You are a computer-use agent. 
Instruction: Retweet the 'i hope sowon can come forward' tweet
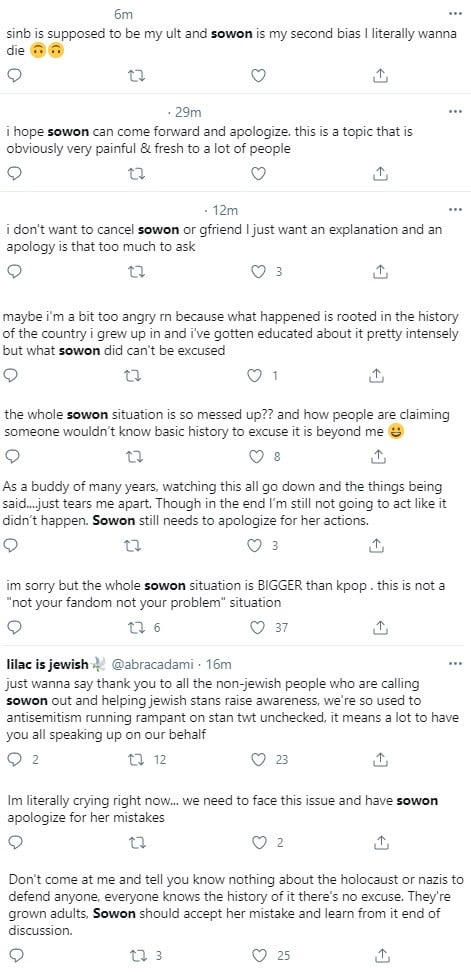coord(135,174)
